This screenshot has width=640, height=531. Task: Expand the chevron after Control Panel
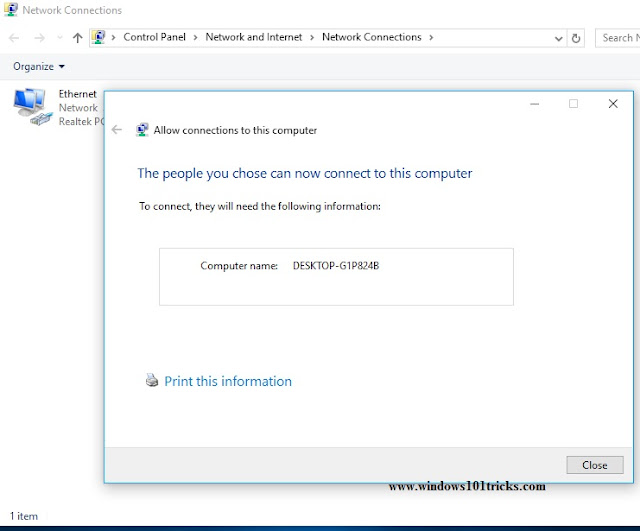(x=196, y=38)
